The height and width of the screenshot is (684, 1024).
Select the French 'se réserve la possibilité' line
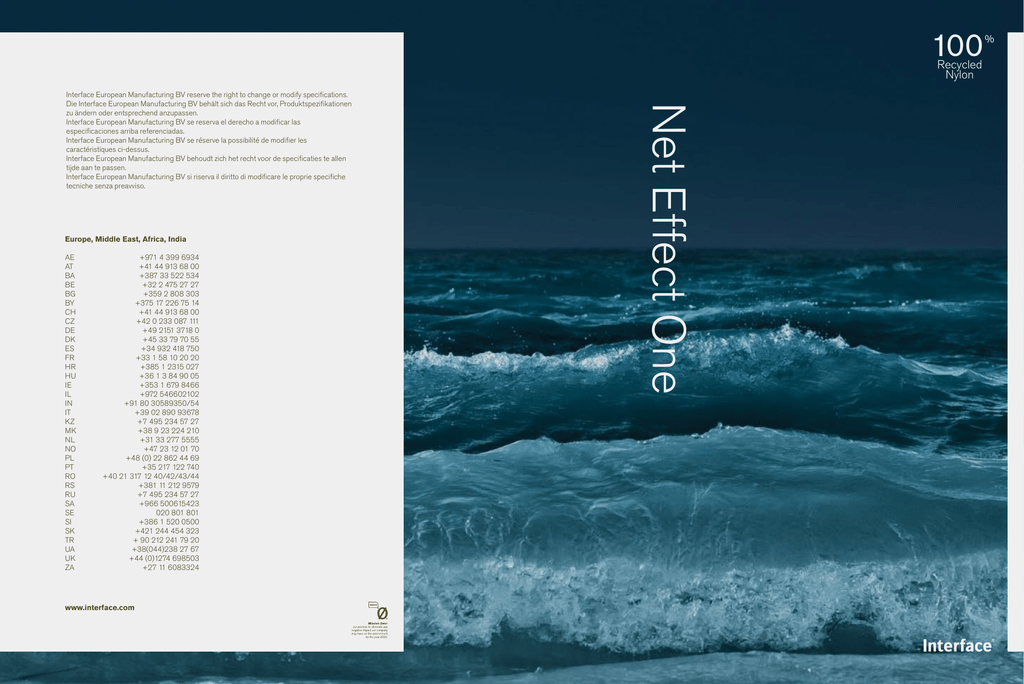click(x=186, y=145)
